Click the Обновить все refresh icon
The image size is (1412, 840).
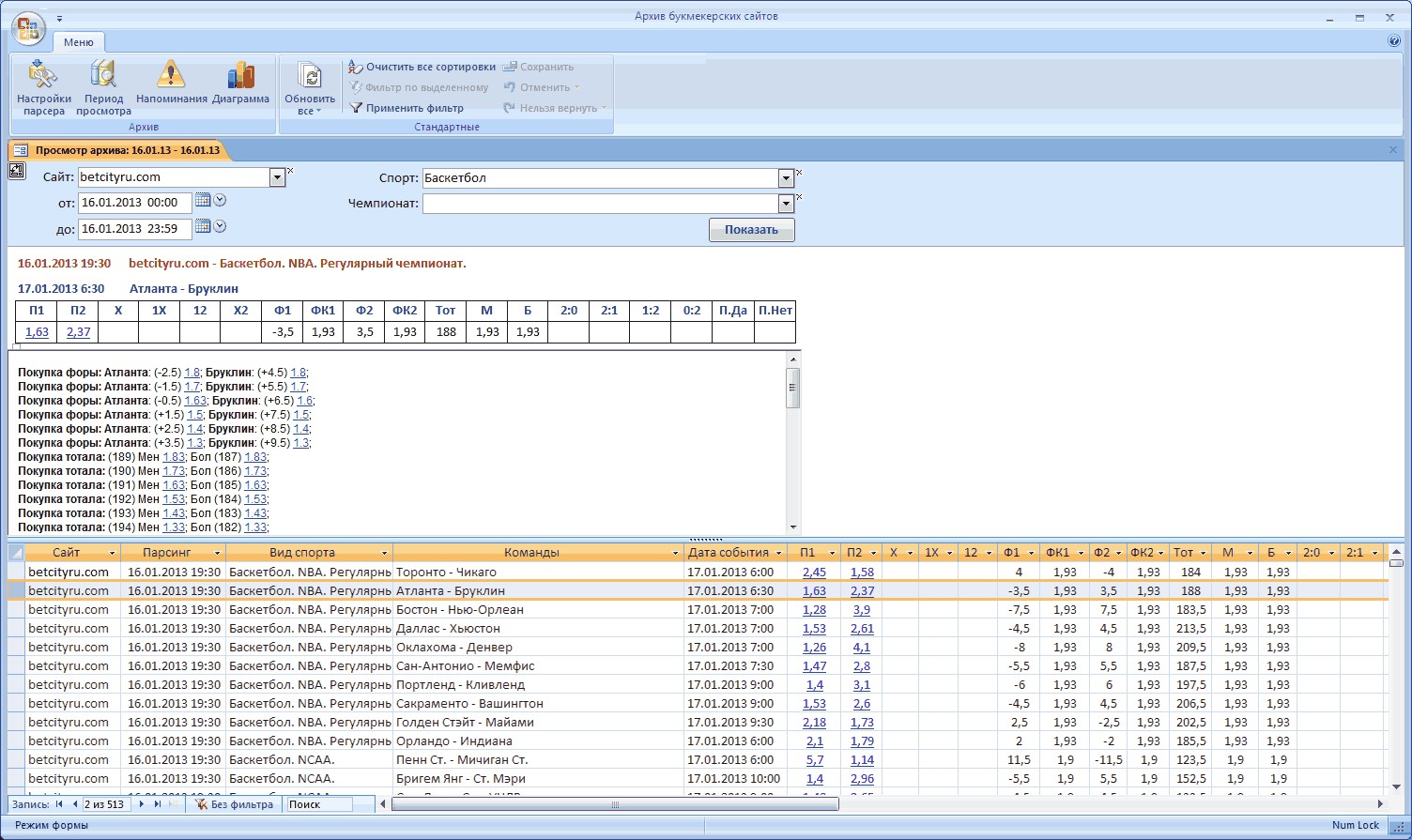[x=310, y=77]
